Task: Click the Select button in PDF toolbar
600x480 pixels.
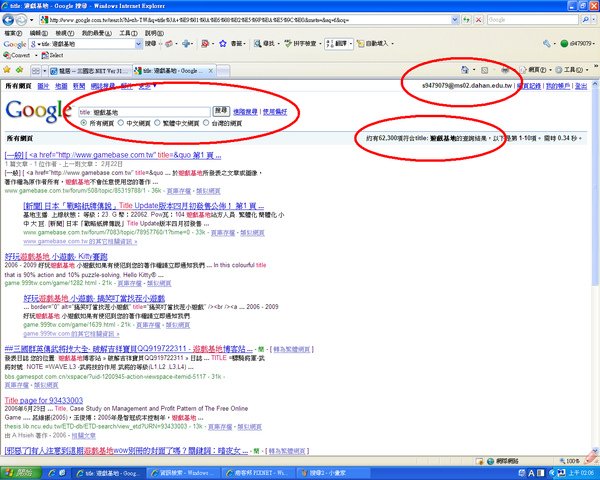Action: pyautogui.click(x=52, y=55)
